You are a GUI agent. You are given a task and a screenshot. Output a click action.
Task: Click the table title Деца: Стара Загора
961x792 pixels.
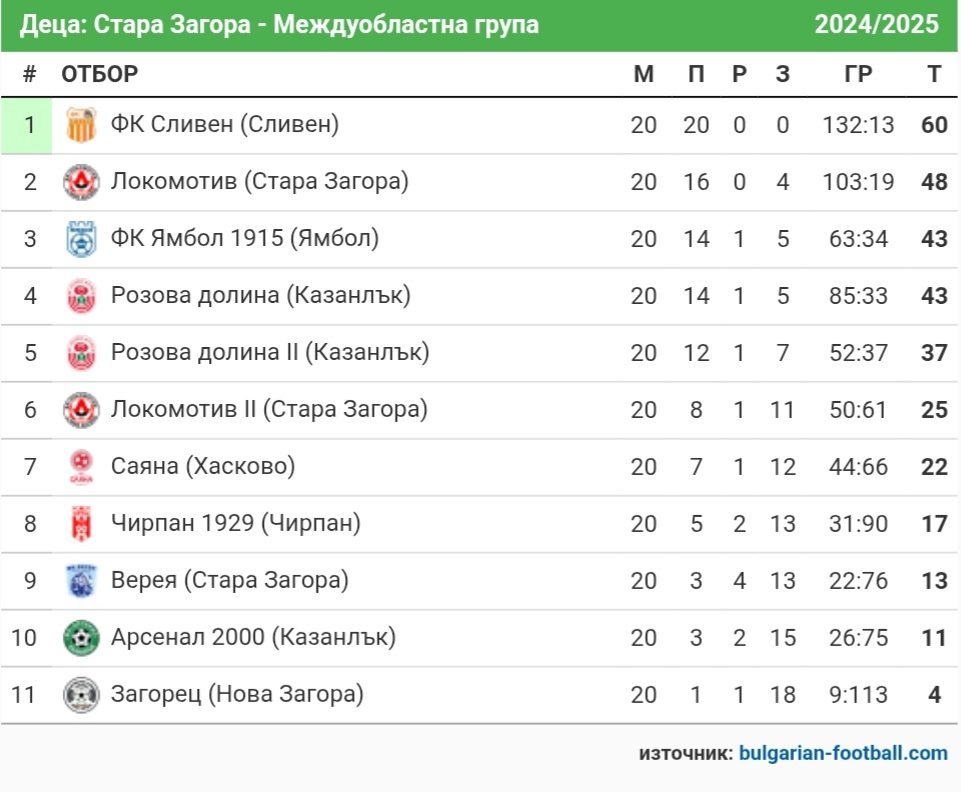point(135,25)
